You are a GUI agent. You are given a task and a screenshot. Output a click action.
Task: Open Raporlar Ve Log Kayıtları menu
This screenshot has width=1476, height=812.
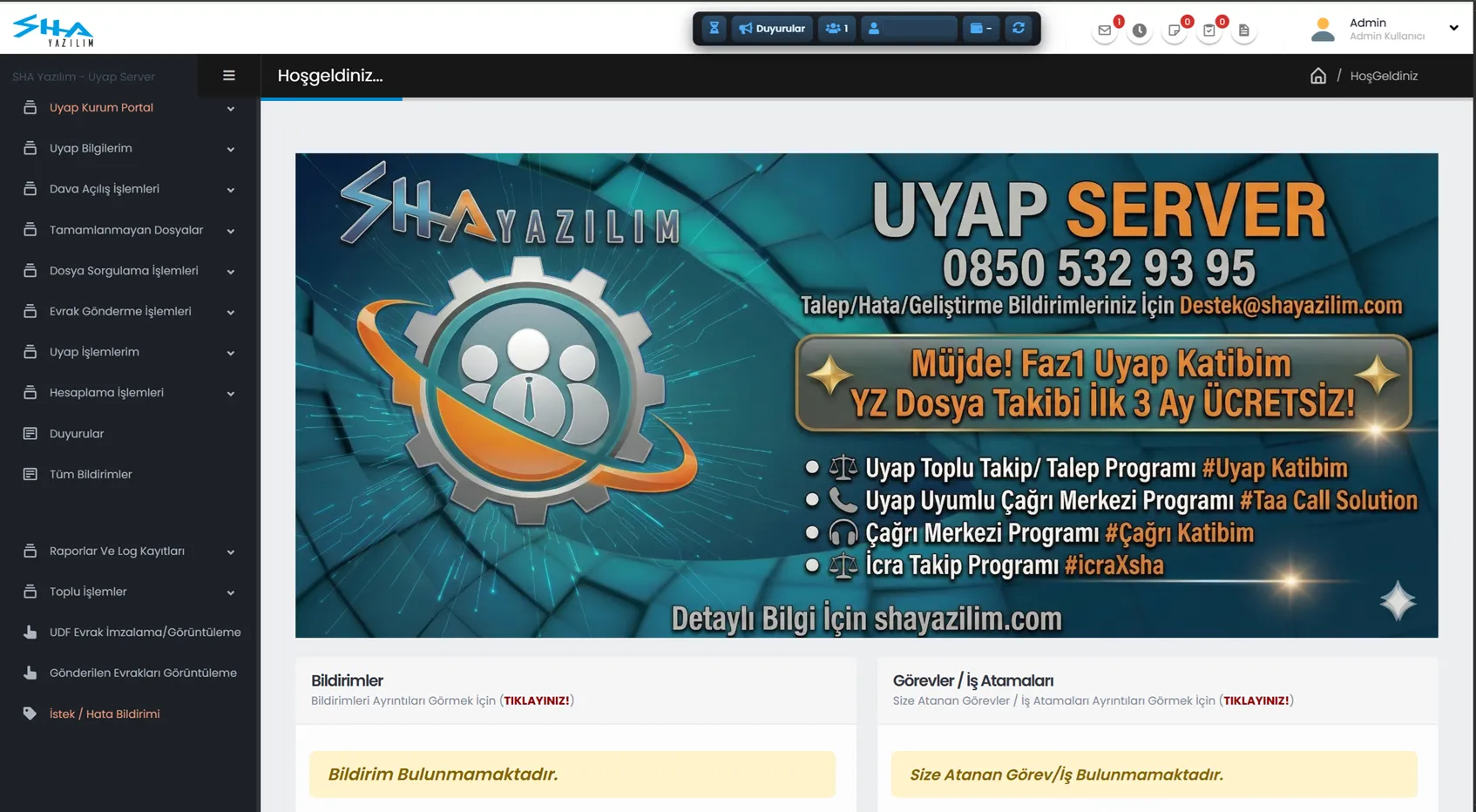coord(117,551)
